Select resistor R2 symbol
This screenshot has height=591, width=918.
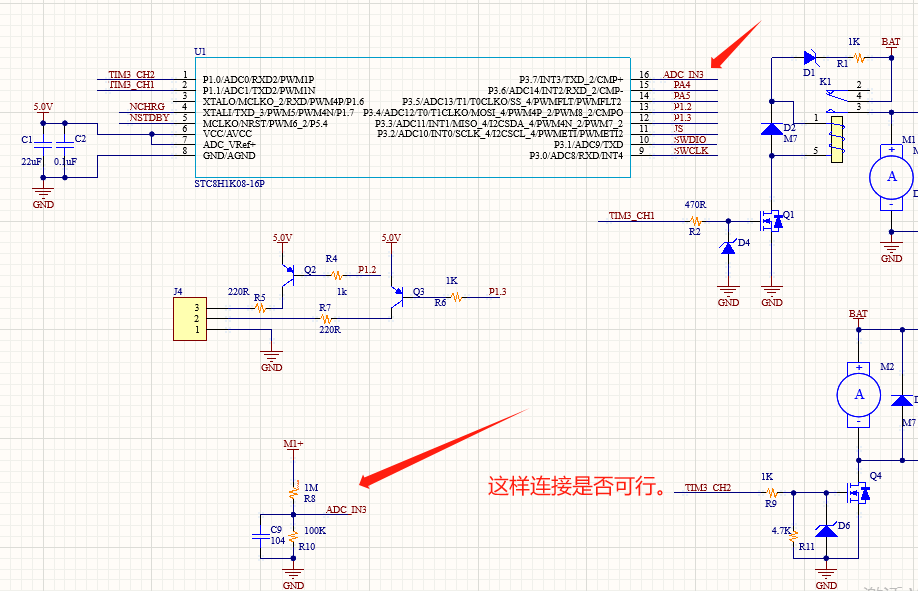[x=695, y=221]
